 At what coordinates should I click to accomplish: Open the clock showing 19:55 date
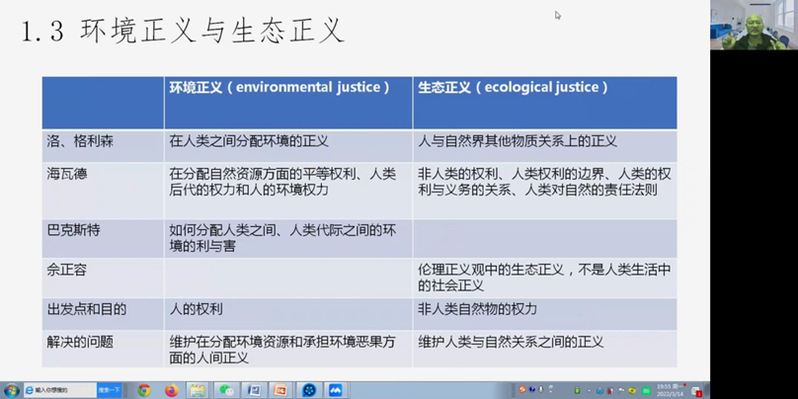[x=670, y=390]
